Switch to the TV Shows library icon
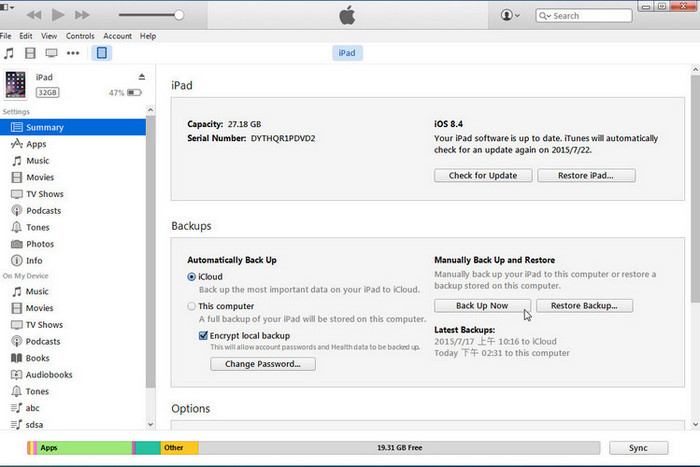This screenshot has height=467, width=700. (51, 54)
